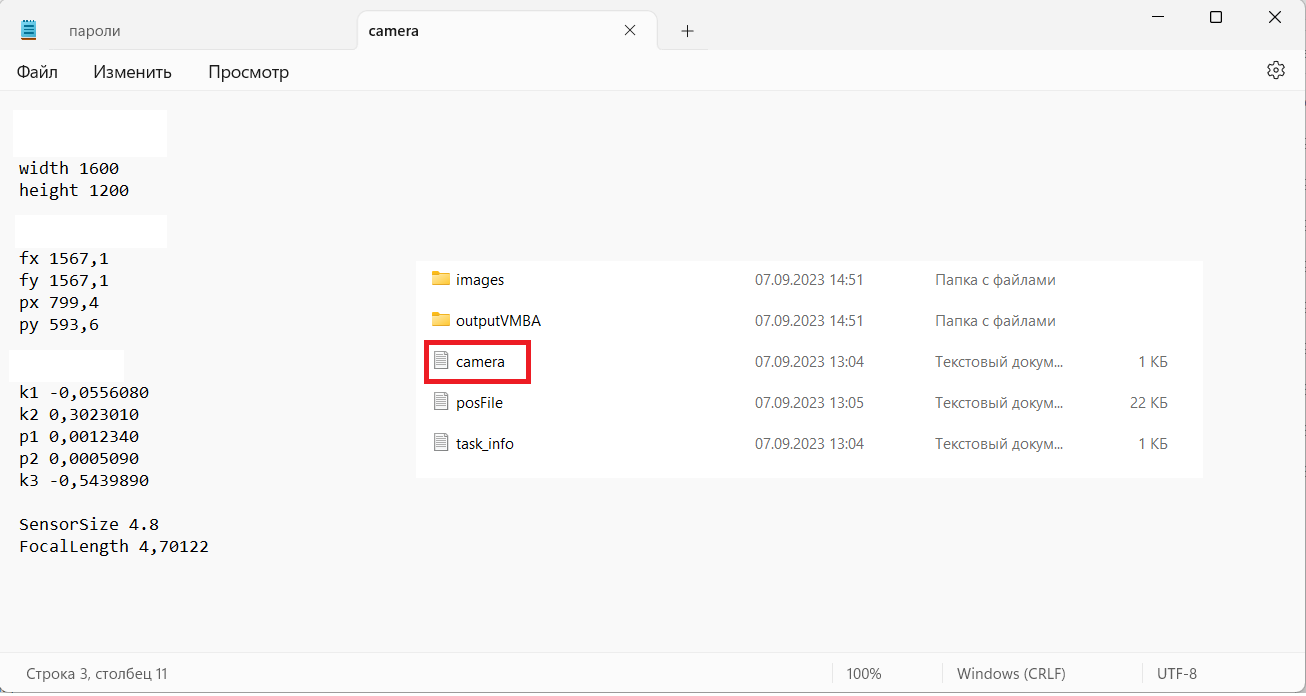Select the posFile file name
This screenshot has width=1306, height=696.
(x=479, y=403)
